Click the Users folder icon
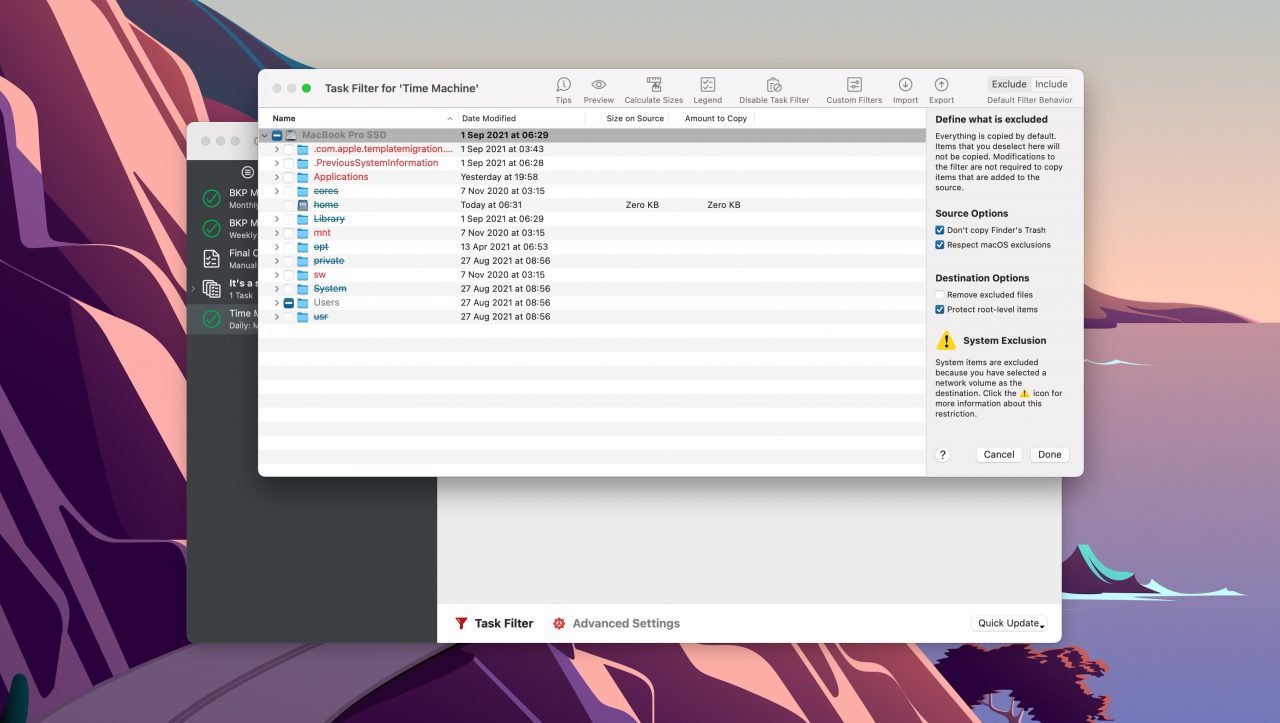Screen dimensions: 1280x723 (303, 303)
